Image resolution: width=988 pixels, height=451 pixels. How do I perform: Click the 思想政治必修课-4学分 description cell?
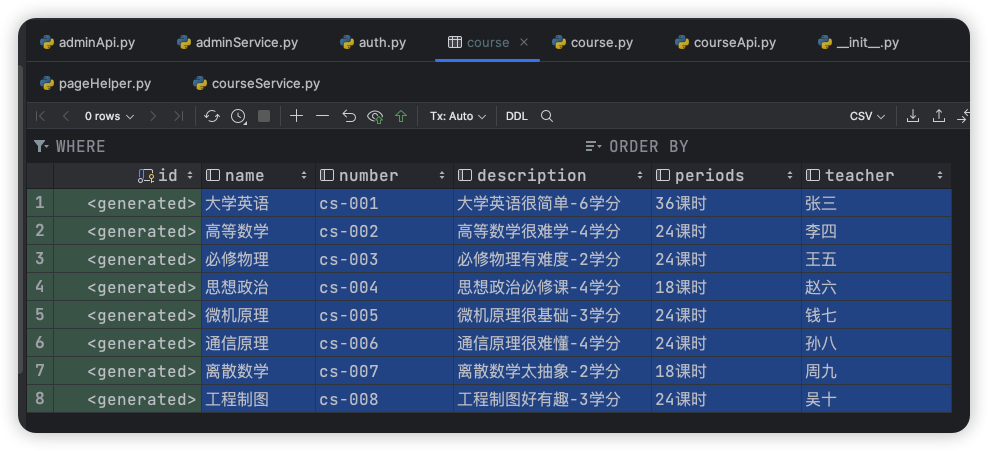point(552,287)
